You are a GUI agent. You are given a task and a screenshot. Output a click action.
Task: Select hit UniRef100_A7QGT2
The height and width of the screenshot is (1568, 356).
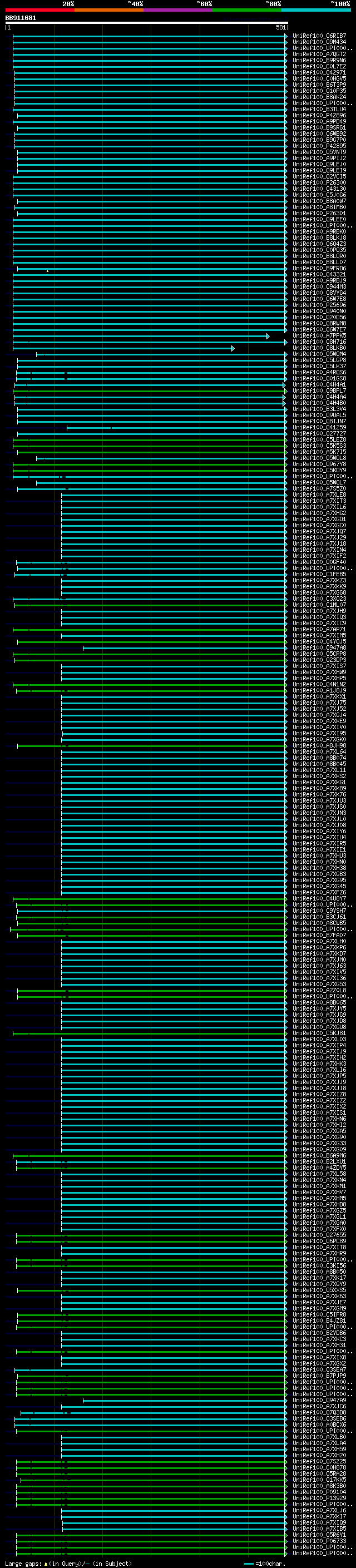pos(319,54)
